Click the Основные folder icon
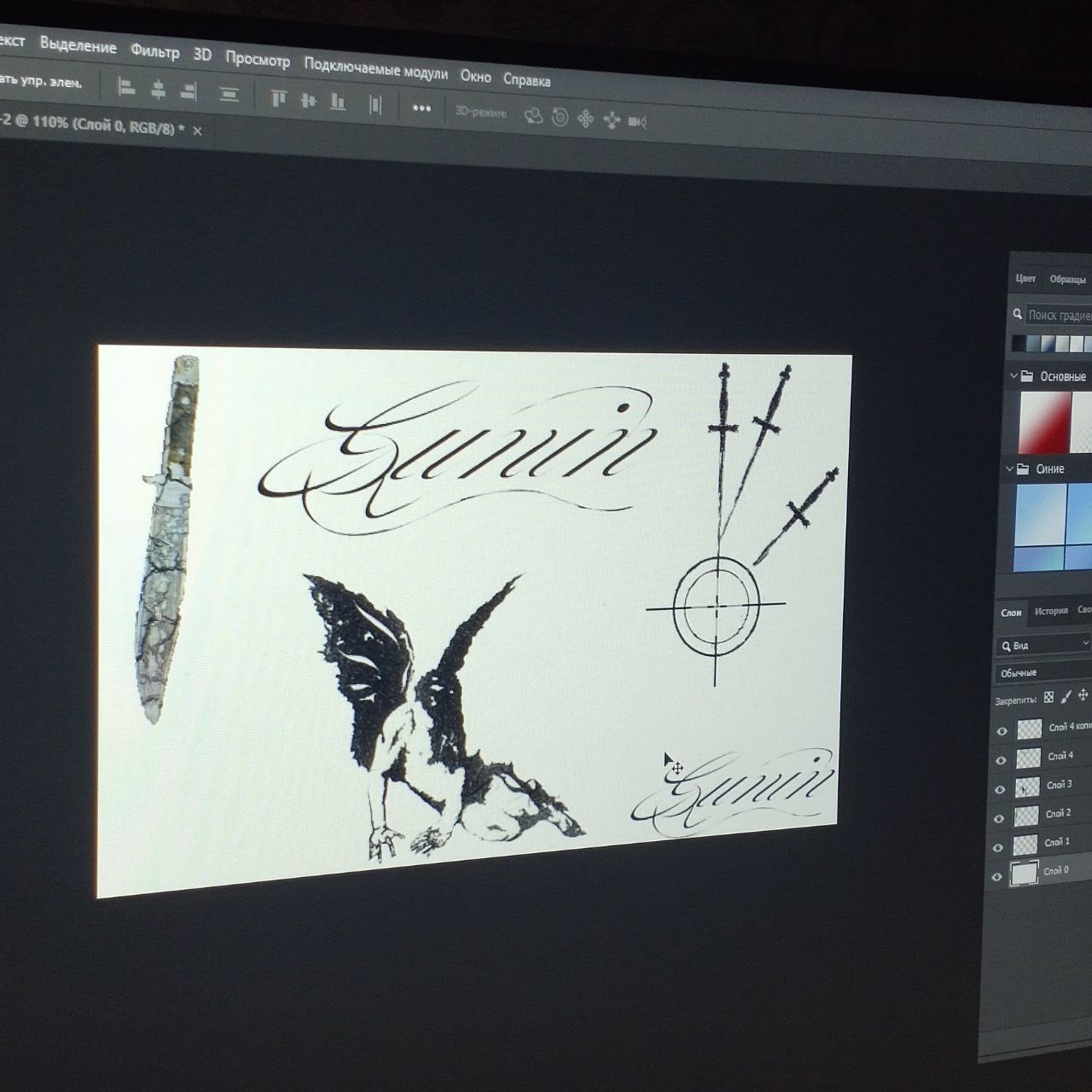 pyautogui.click(x=1029, y=376)
